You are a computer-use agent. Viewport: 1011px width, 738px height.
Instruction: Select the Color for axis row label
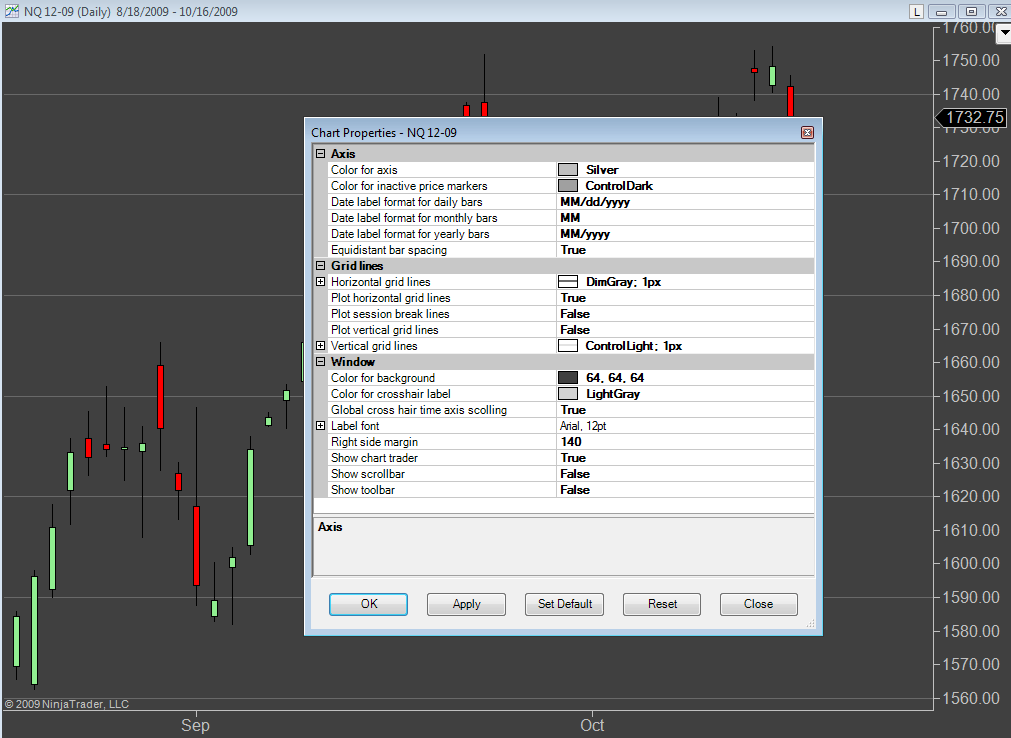[x=364, y=170]
